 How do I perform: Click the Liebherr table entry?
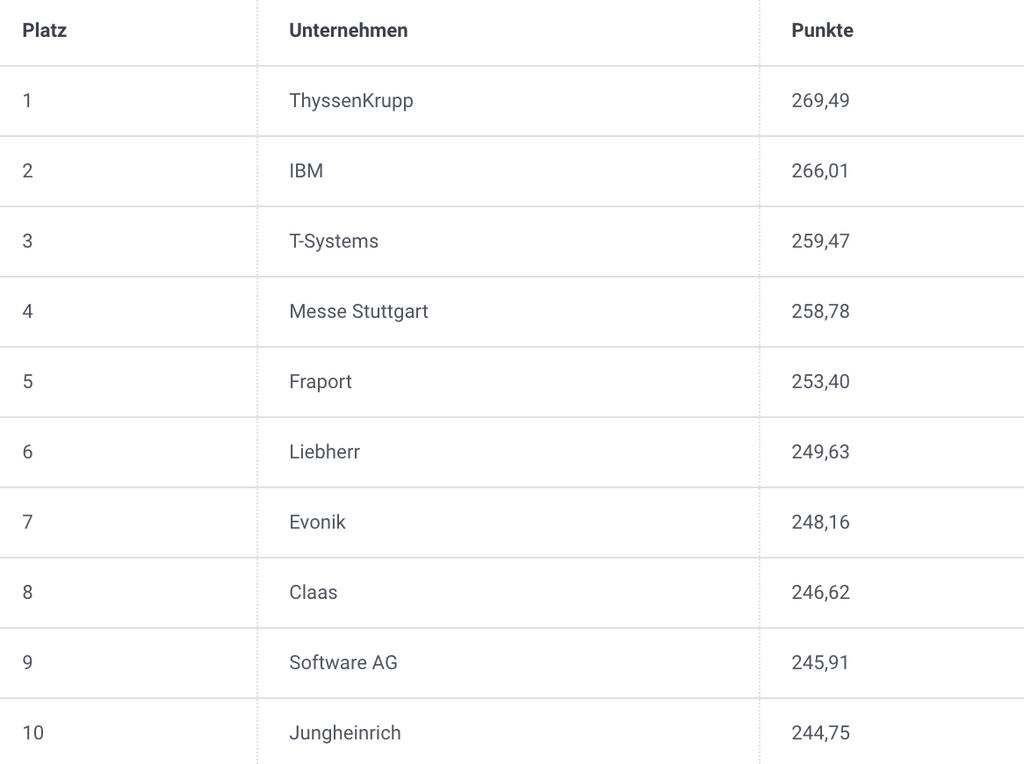[x=324, y=452]
